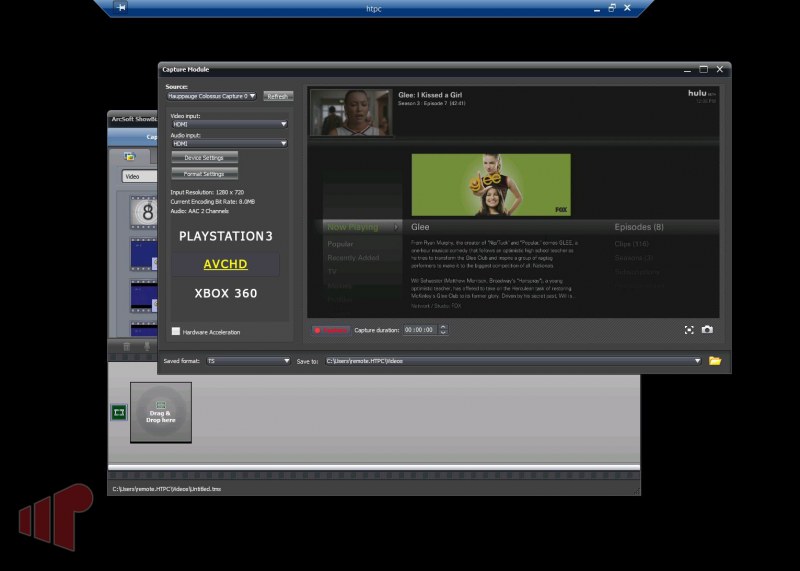Open Device Settings
Screen dimensions: 800x571
204,158
